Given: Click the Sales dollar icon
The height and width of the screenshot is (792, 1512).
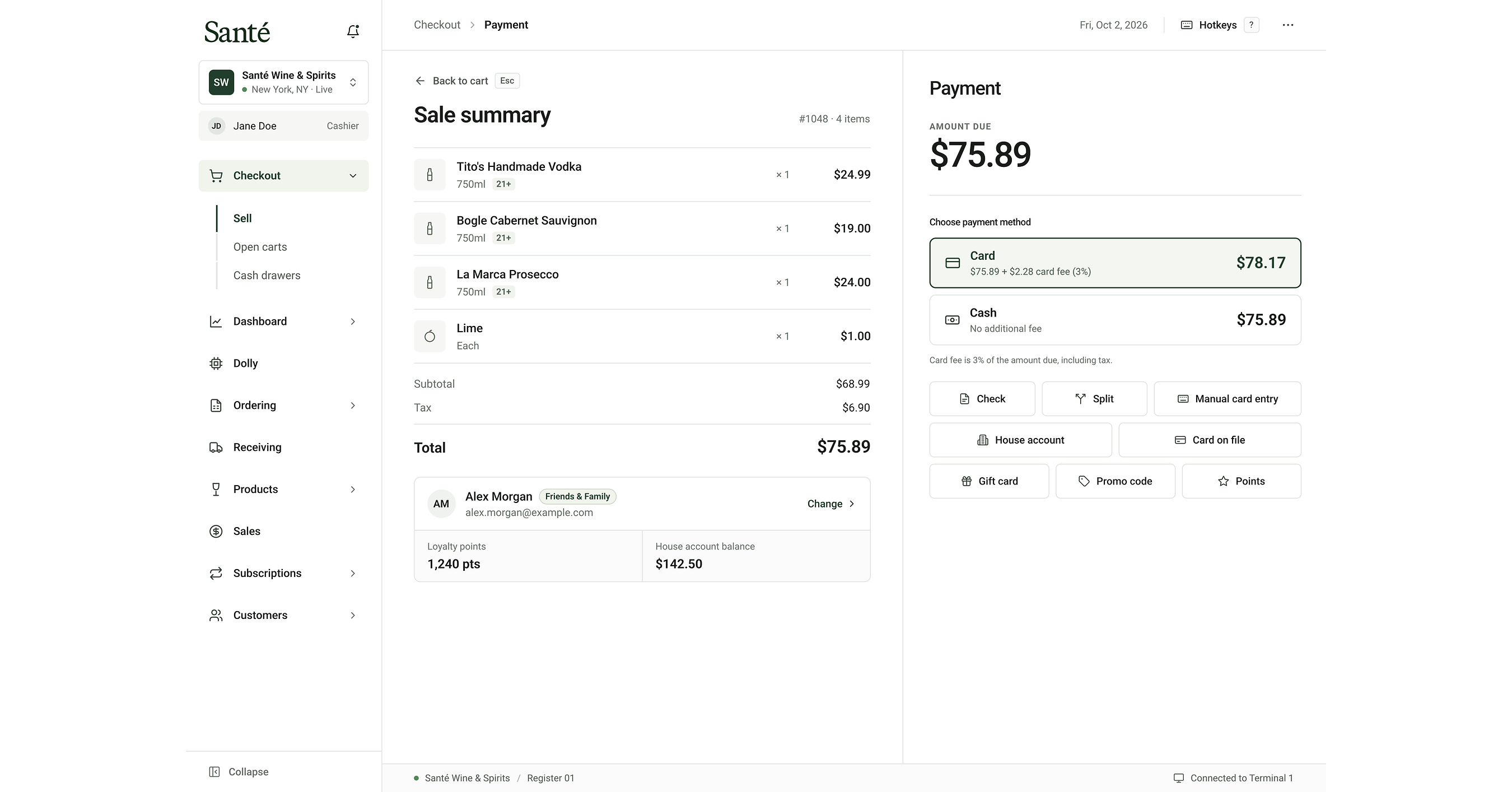Looking at the screenshot, I should [x=216, y=532].
